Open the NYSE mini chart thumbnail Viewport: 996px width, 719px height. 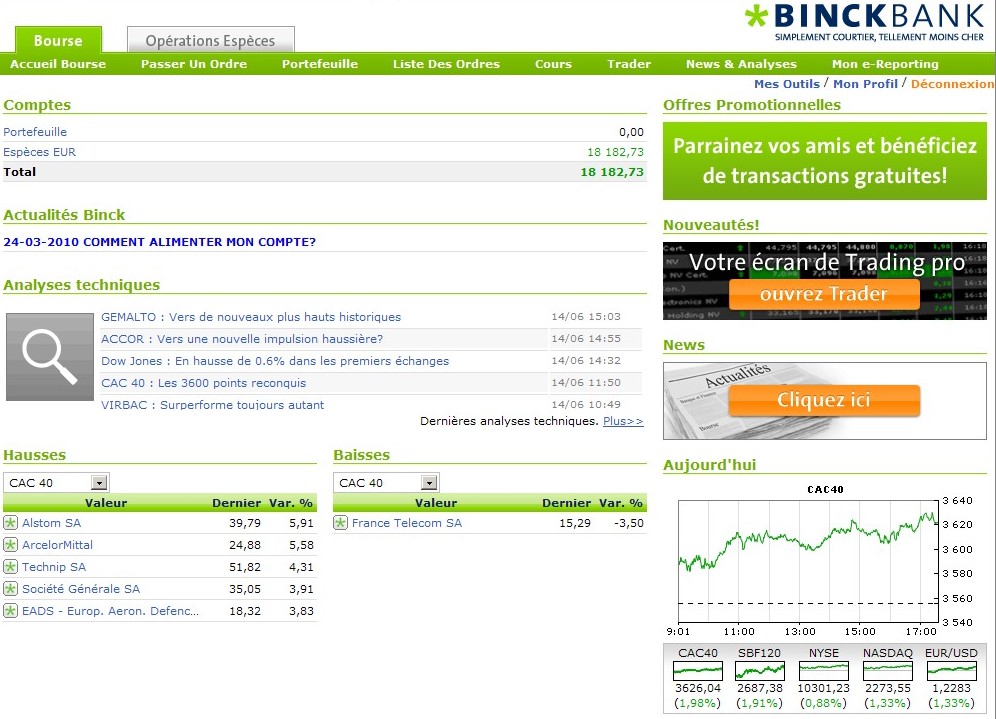point(824,670)
